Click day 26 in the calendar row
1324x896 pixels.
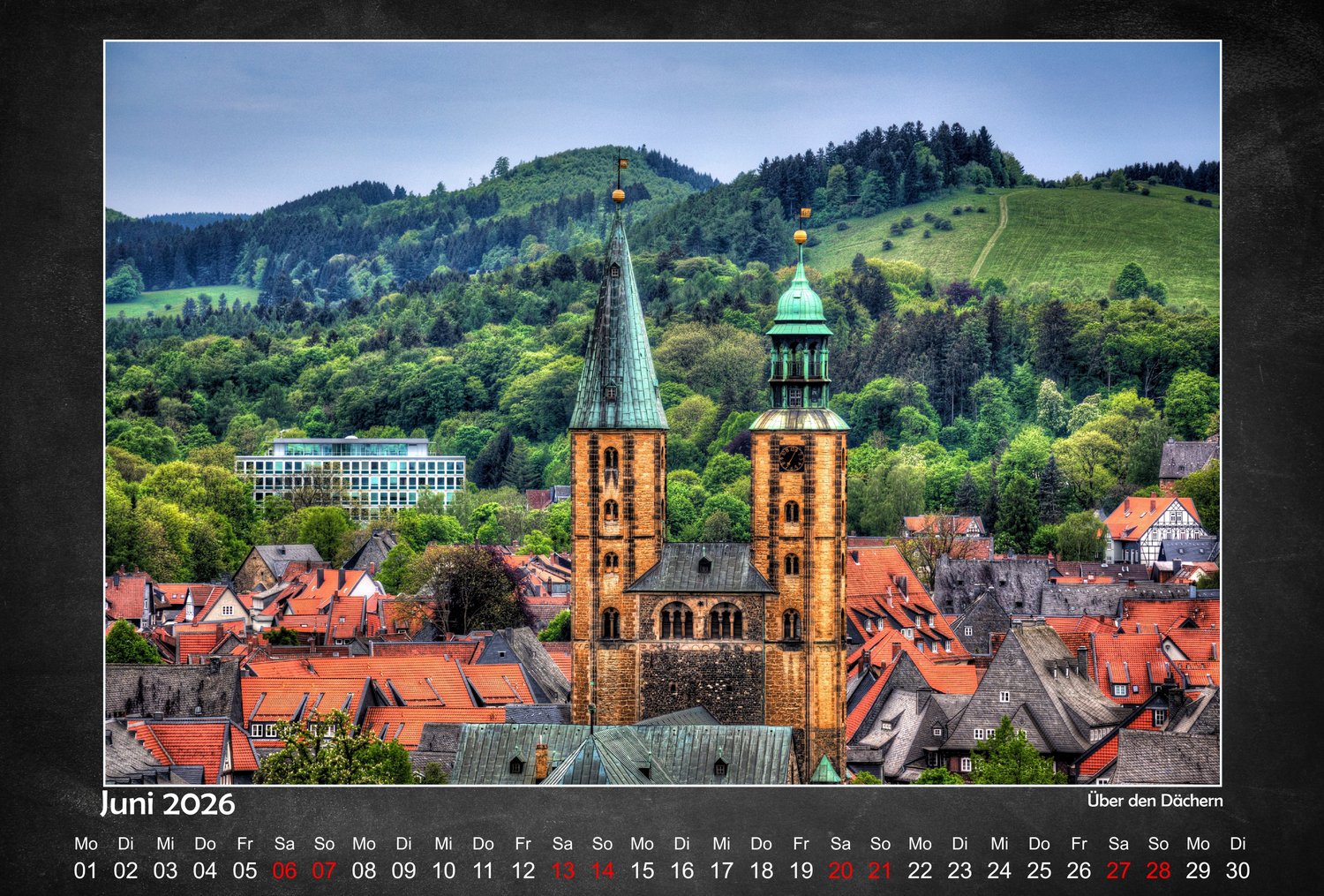[x=1079, y=870]
